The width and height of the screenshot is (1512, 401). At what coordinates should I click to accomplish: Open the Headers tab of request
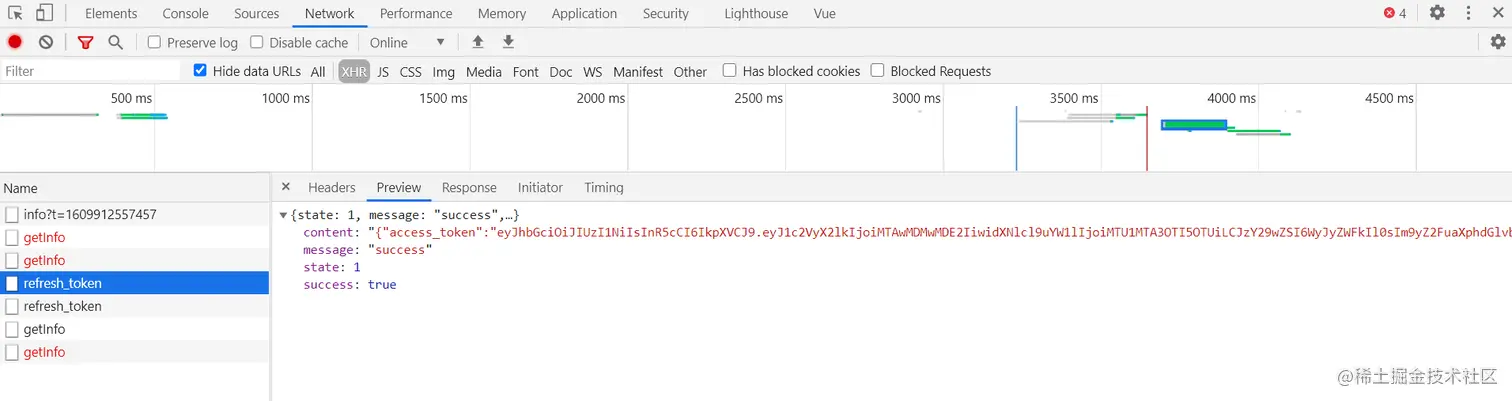[x=331, y=187]
